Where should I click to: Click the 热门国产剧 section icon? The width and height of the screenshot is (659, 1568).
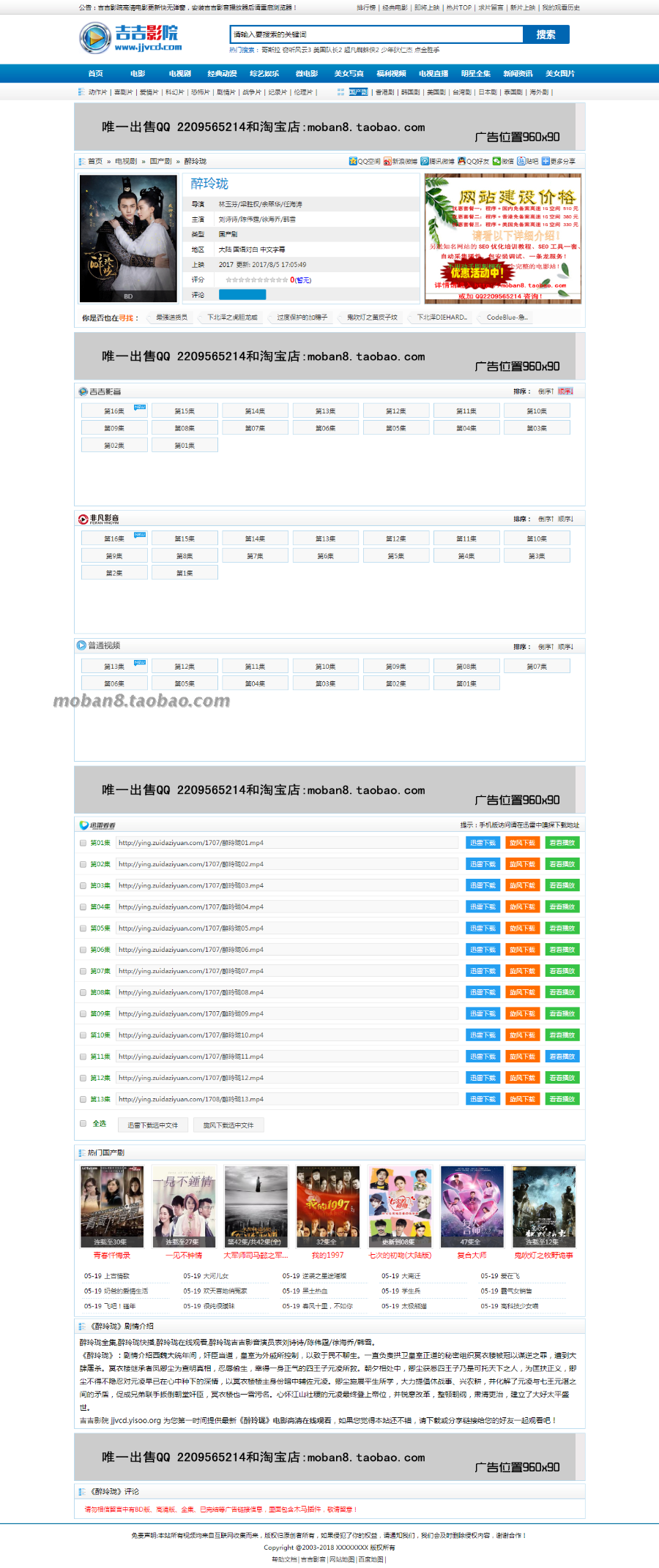[x=82, y=1152]
